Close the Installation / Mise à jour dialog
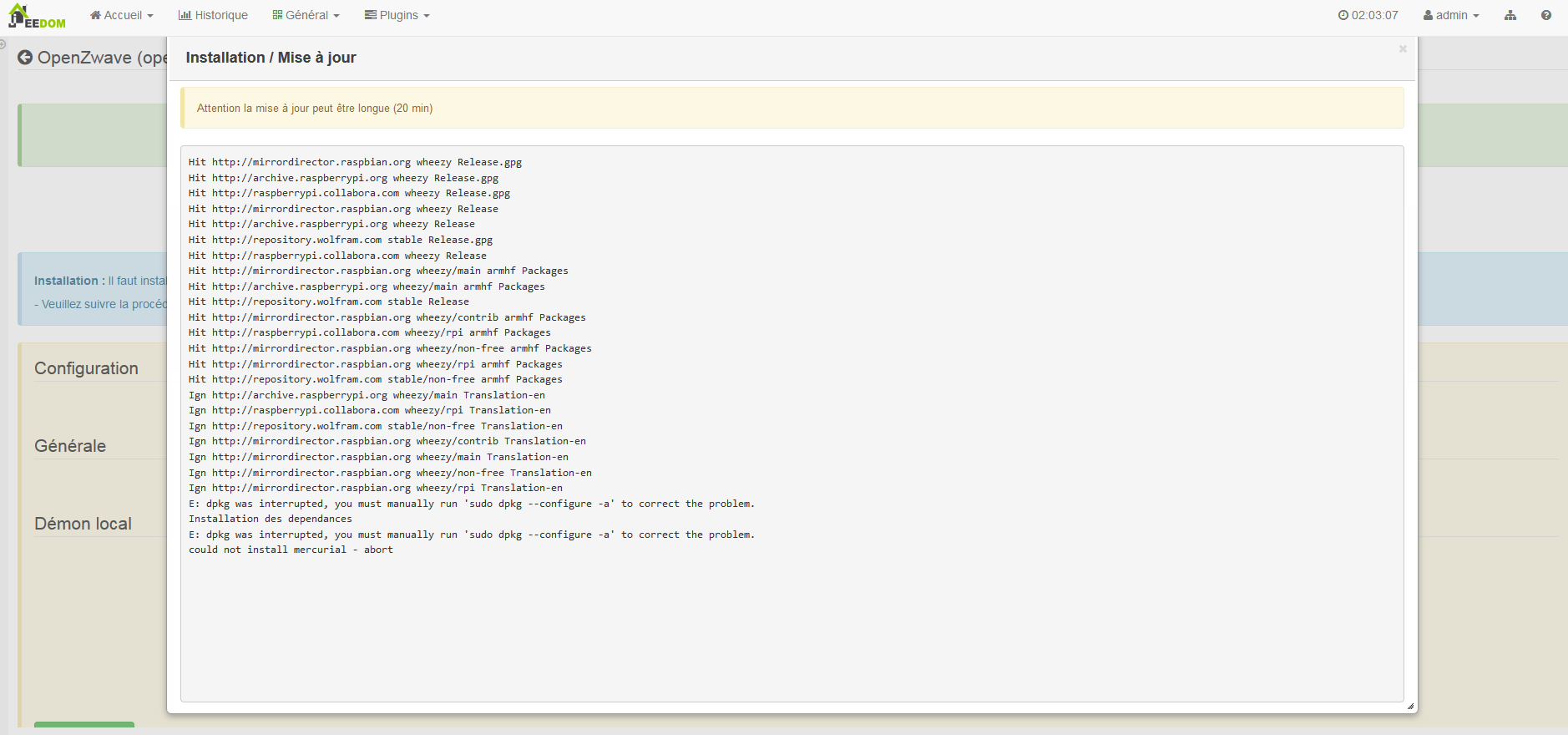The width and height of the screenshot is (1568, 735). [x=1403, y=49]
